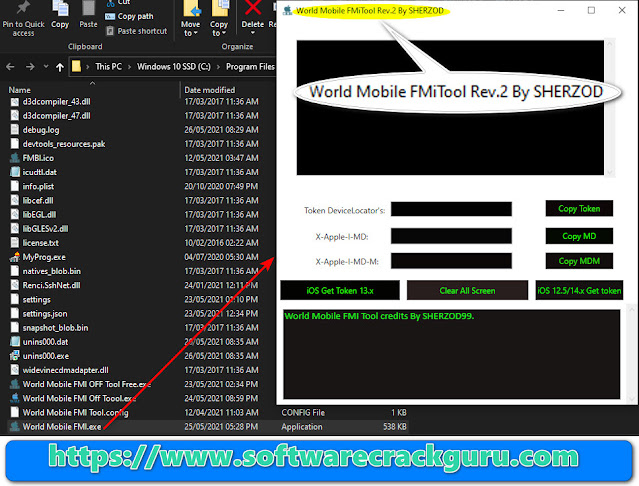Select MyProg.exe application icon
Screen dimensions: 639x486
coord(14,257)
